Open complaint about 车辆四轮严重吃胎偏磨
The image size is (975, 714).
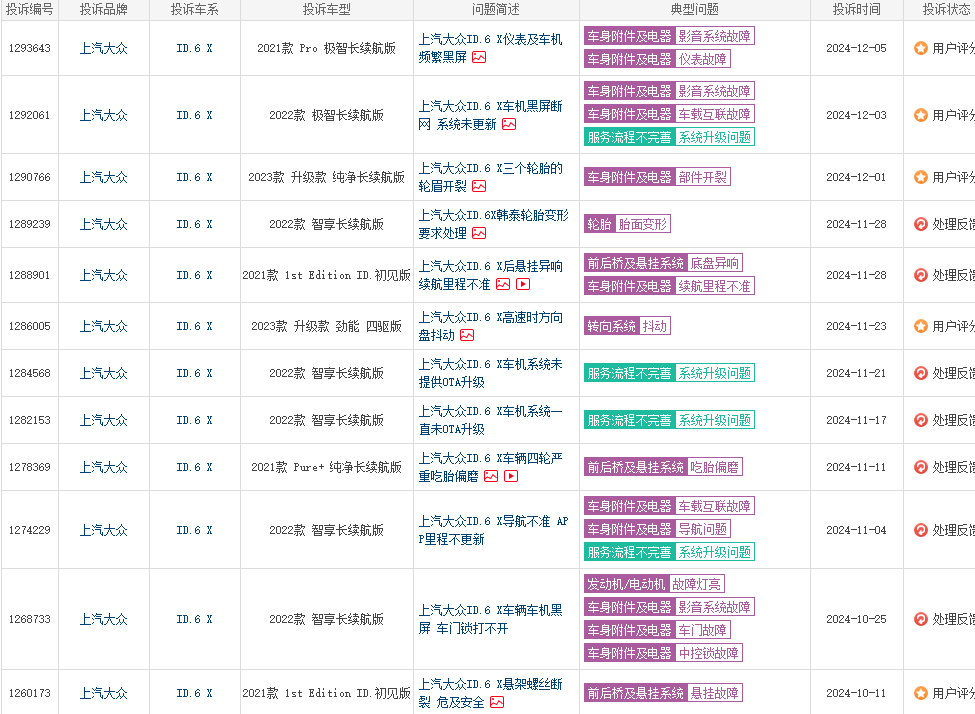490,467
